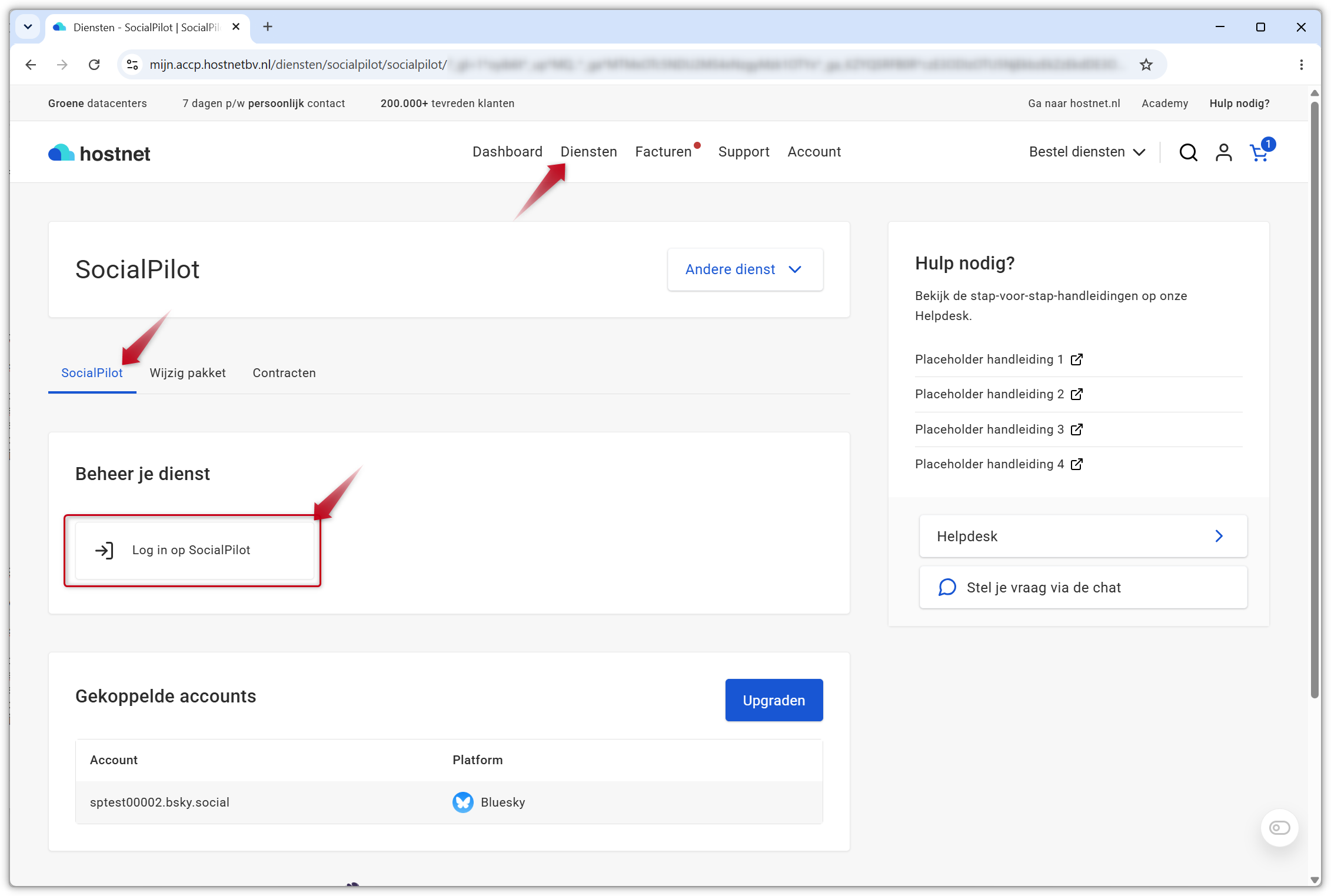The width and height of the screenshot is (1331, 896).
Task: Click the Bluesky butterfly icon
Action: [x=462, y=802]
